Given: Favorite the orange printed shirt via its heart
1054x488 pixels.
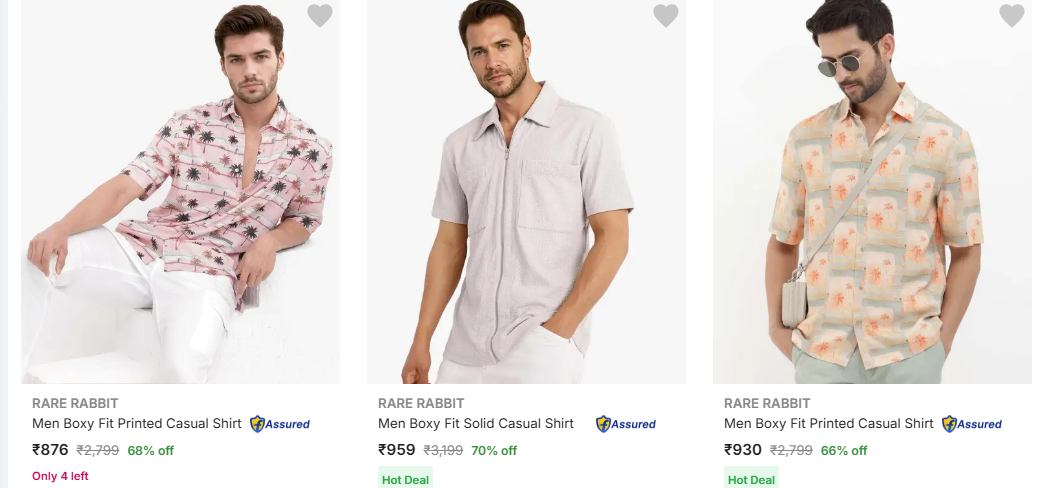Looking at the screenshot, I should click(1011, 16).
